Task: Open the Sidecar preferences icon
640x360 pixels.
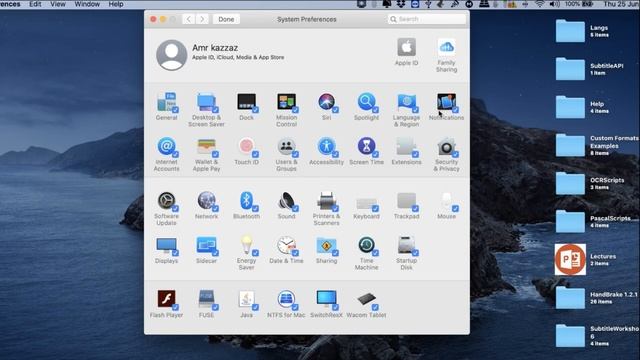Action: (206, 245)
